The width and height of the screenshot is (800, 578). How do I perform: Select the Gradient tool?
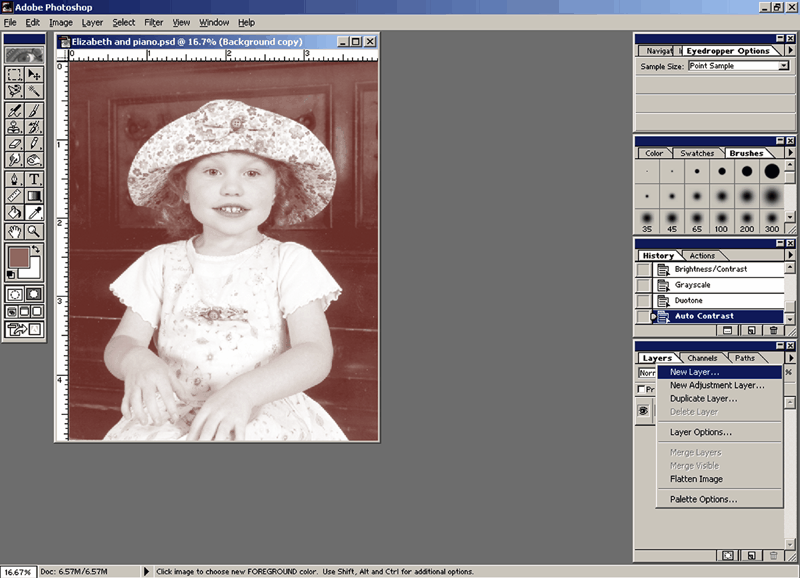[x=35, y=195]
